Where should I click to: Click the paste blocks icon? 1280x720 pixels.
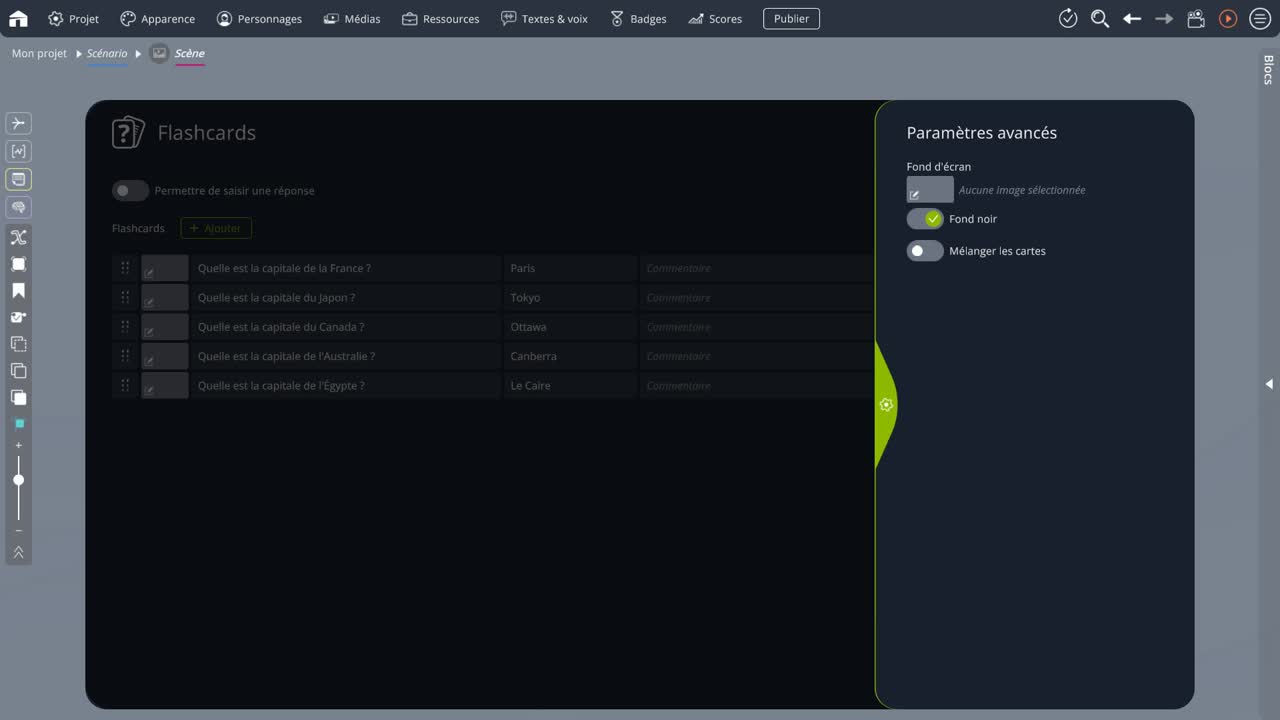(x=18, y=397)
